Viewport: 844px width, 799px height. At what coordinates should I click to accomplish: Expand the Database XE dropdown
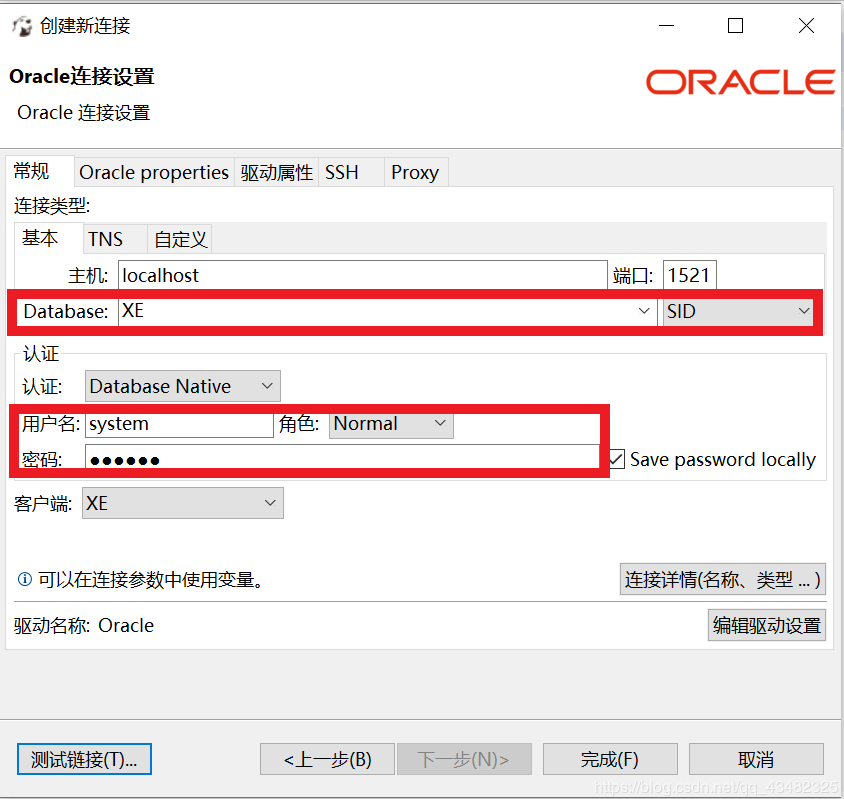(644, 311)
